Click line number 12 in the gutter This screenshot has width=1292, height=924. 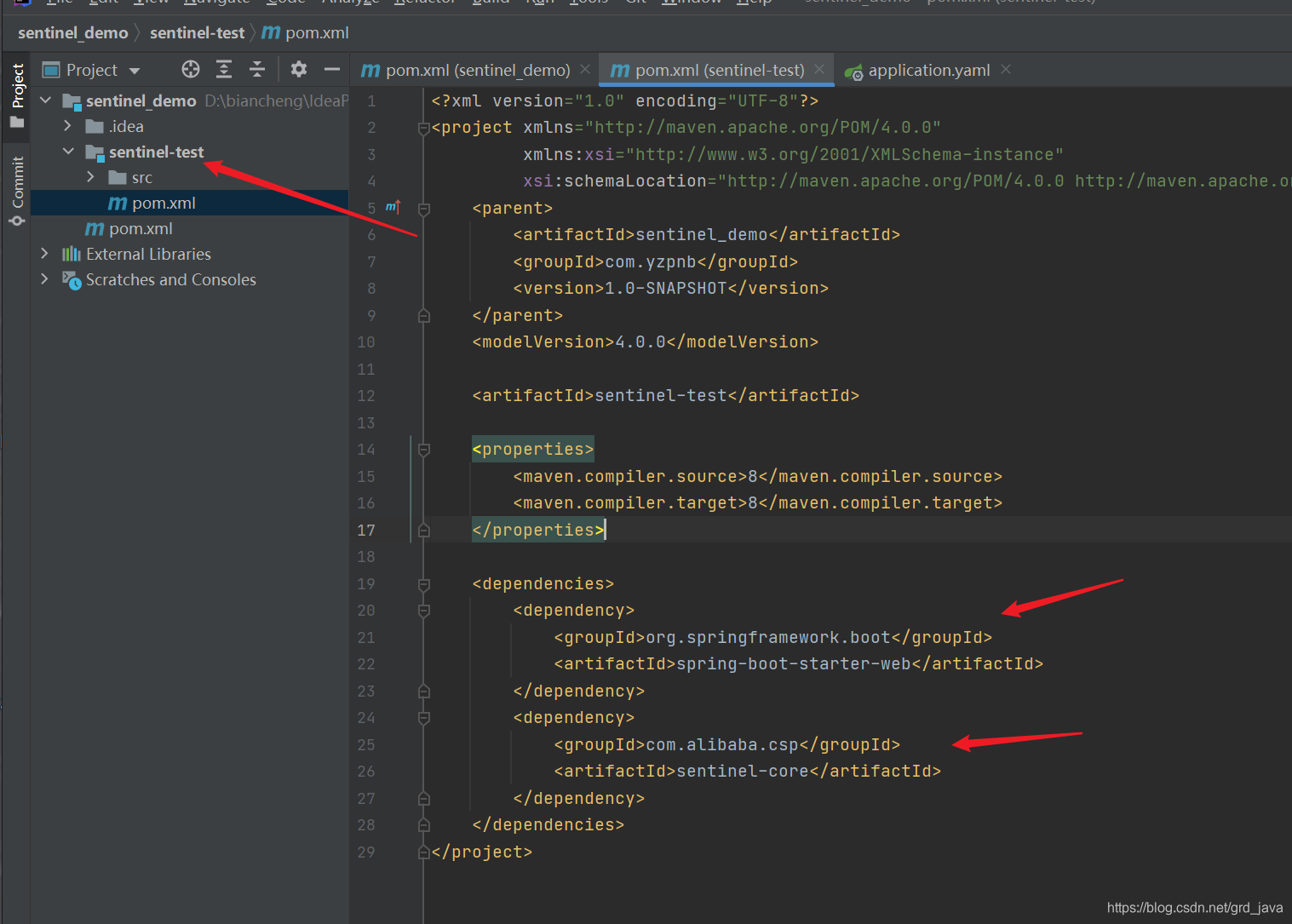coord(366,396)
